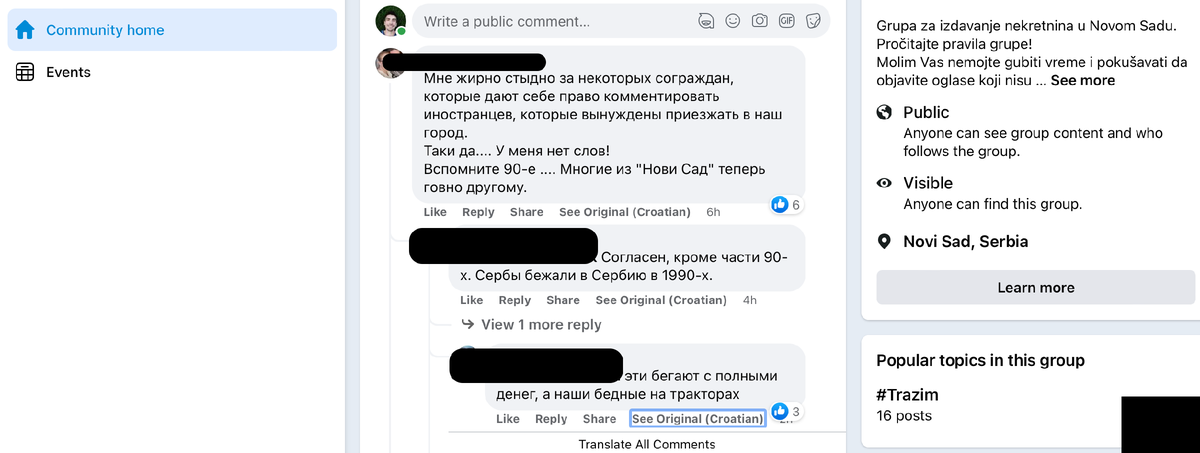Image resolution: width=1200 pixels, height=453 pixels.
Task: Open the Events menu item
Action: pos(68,72)
